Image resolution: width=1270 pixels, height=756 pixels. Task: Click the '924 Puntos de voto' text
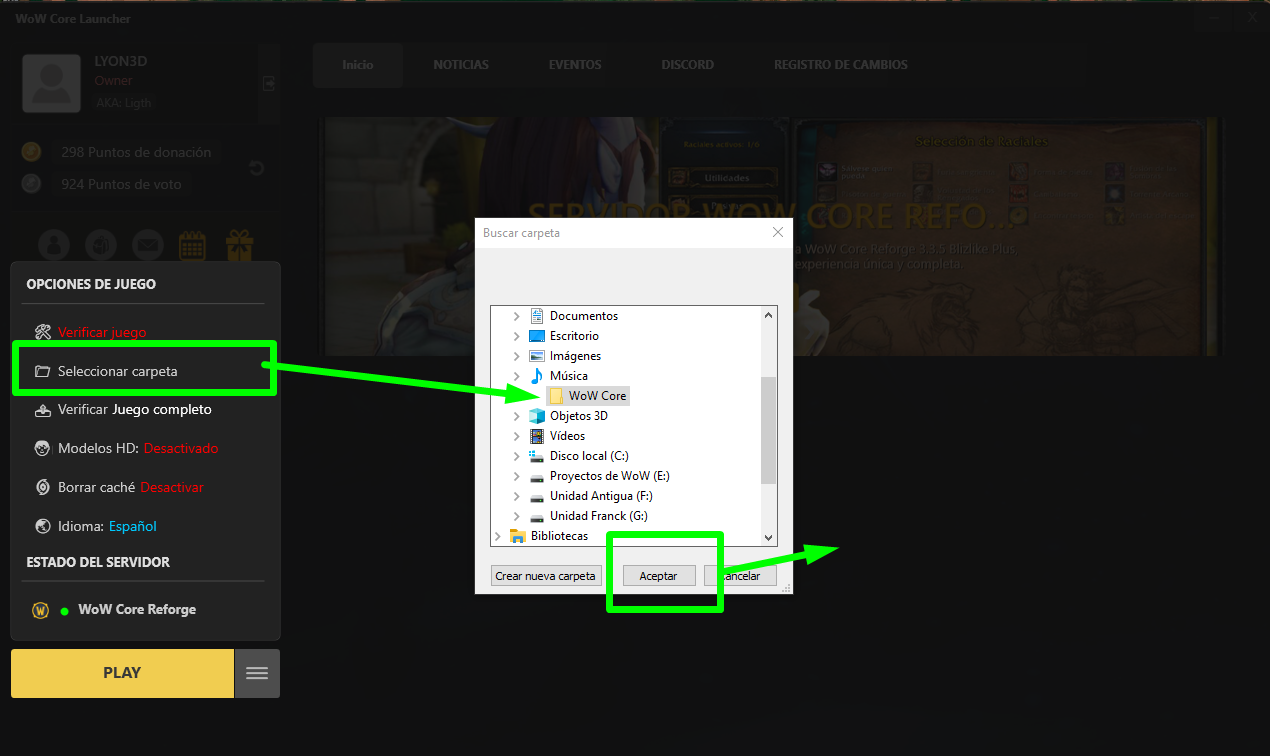click(x=121, y=184)
